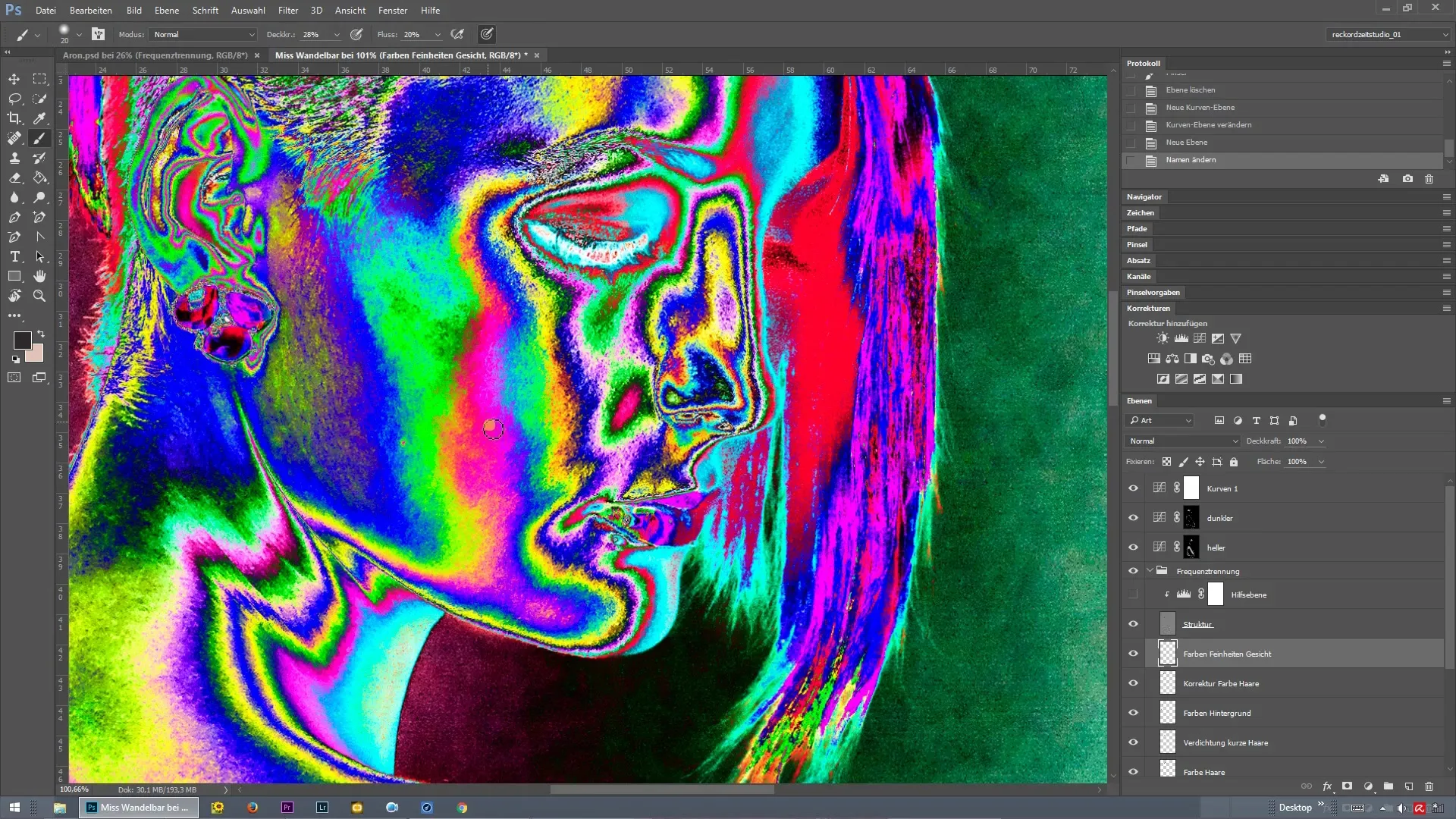
Task: Select the Lasso tool
Action: tap(14, 99)
